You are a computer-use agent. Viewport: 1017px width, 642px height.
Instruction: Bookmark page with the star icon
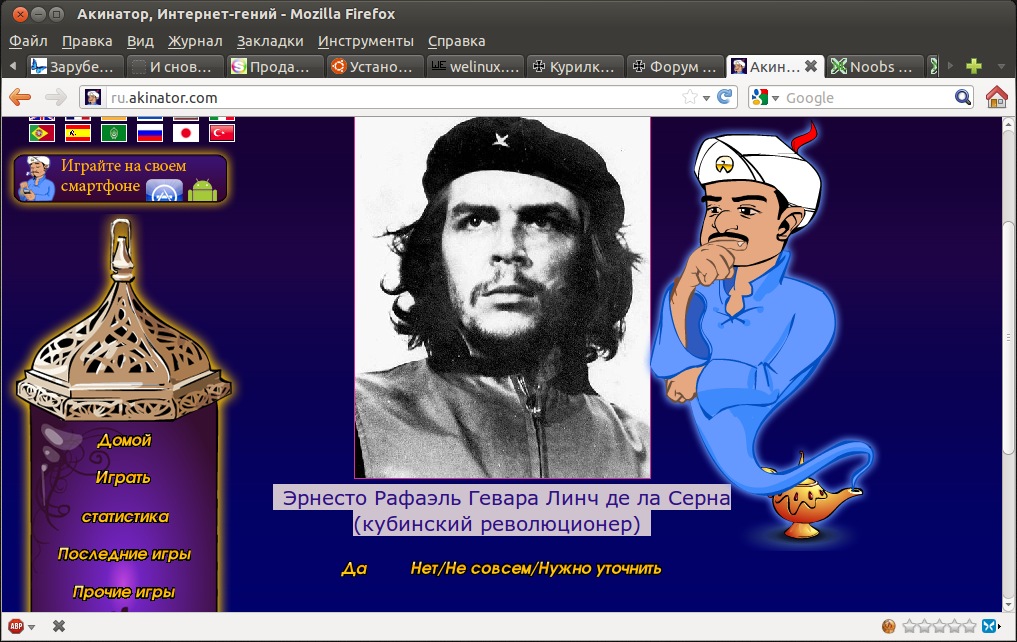pyautogui.click(x=689, y=97)
